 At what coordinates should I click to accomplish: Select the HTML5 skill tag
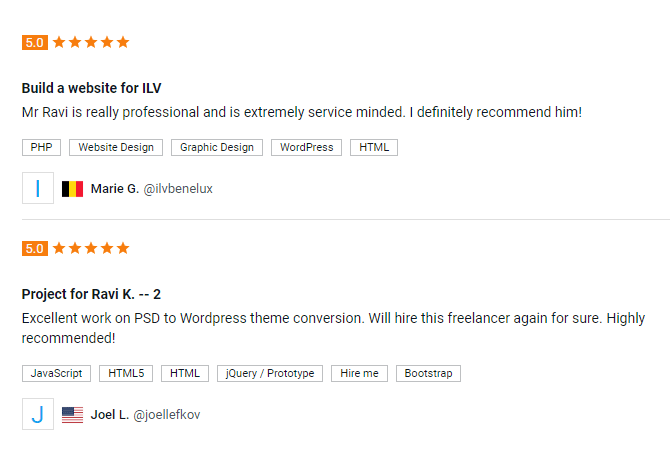126,373
